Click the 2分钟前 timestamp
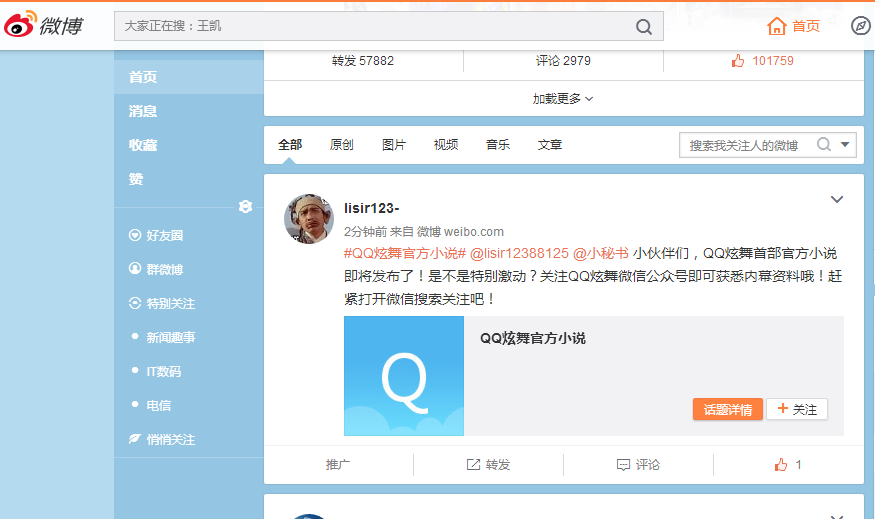The image size is (875, 519). (366, 232)
